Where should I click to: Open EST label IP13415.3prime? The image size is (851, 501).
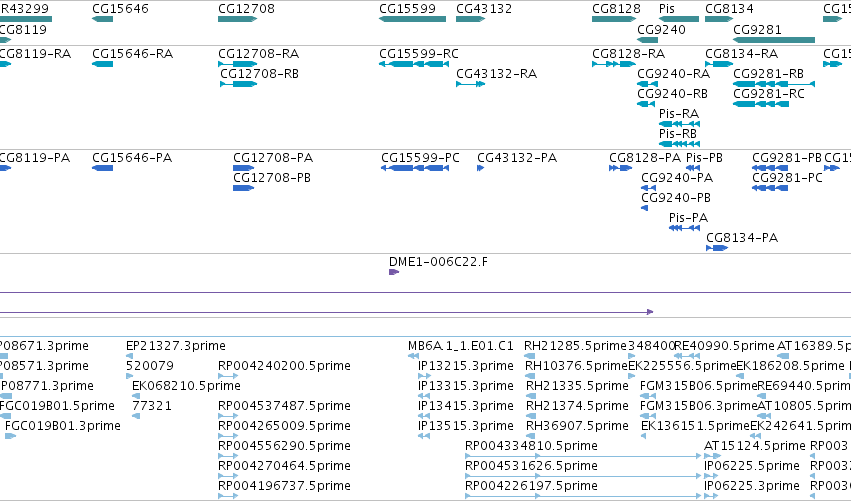pos(466,406)
